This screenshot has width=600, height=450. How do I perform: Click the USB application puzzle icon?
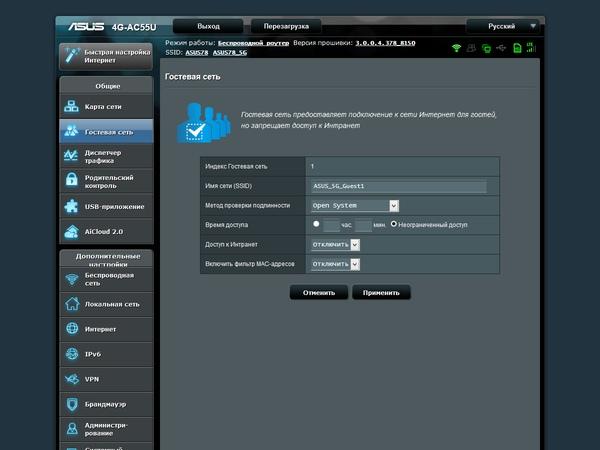(x=71, y=206)
